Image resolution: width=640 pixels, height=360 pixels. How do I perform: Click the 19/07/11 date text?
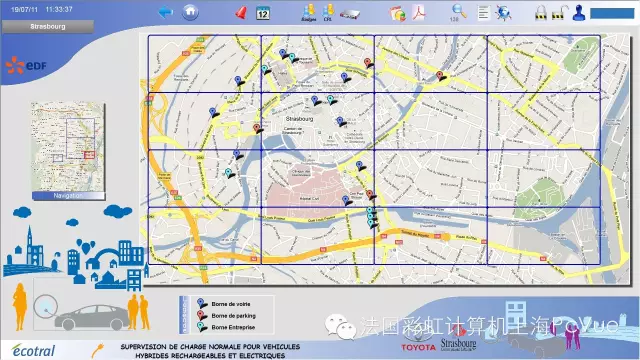(24, 9)
